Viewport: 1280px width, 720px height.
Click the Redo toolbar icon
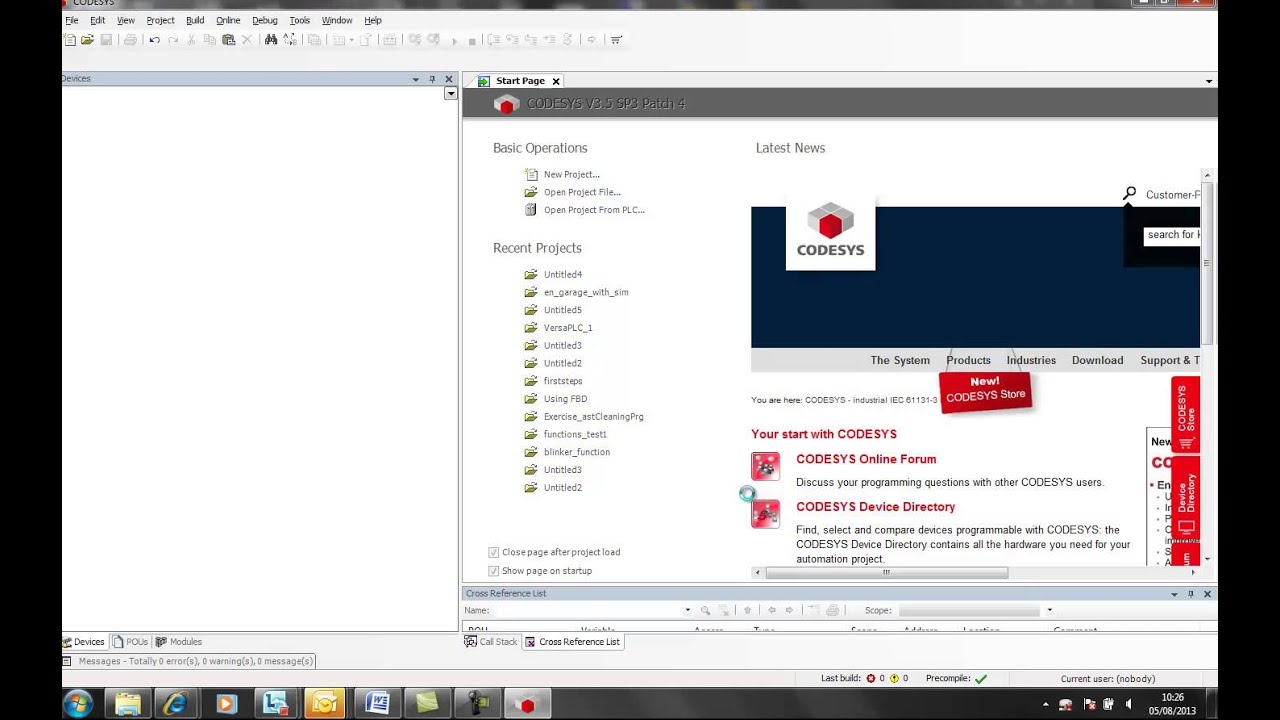[173, 40]
